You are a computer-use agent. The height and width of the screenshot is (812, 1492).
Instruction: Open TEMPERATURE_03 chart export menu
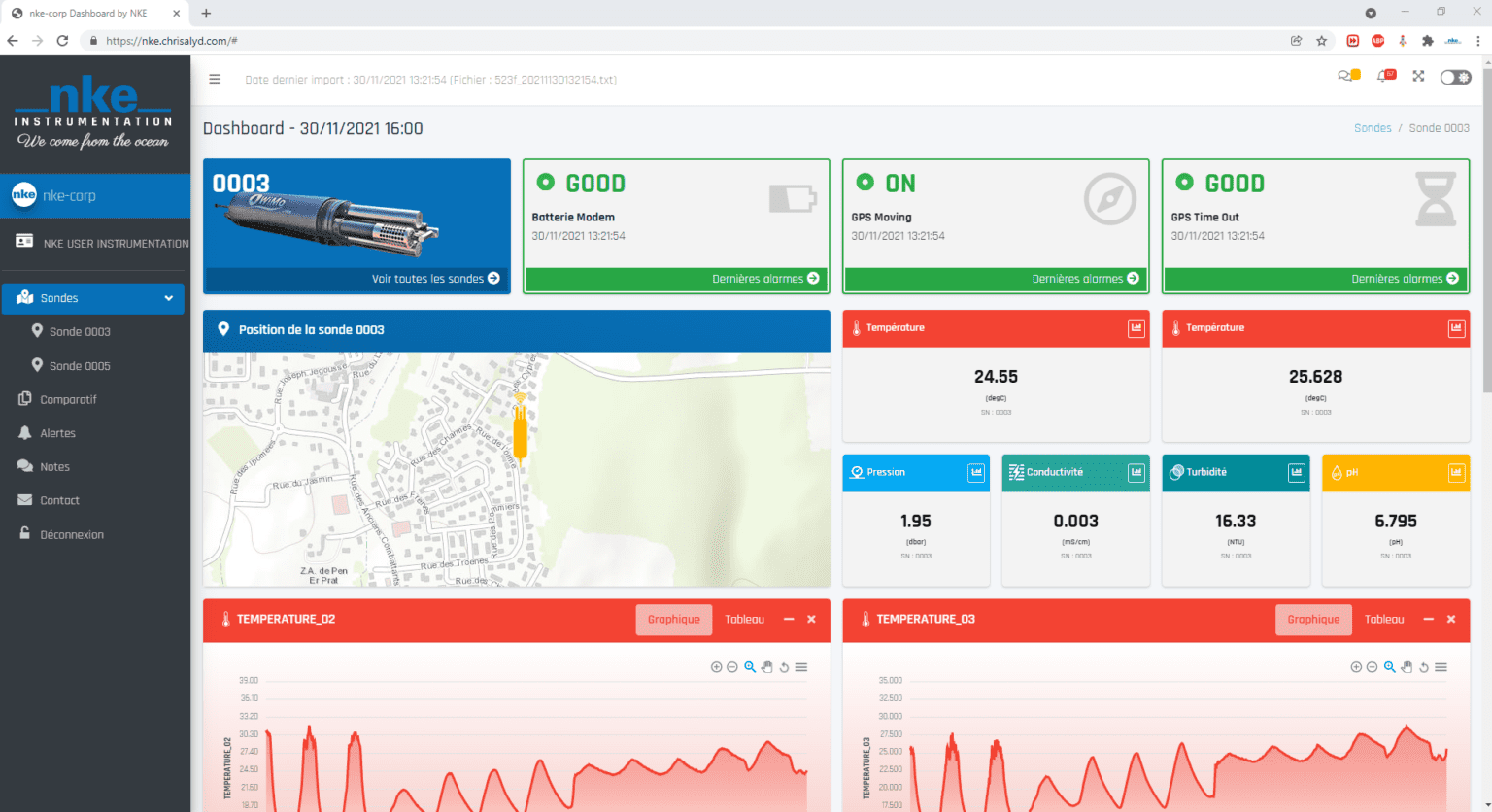(x=1441, y=667)
